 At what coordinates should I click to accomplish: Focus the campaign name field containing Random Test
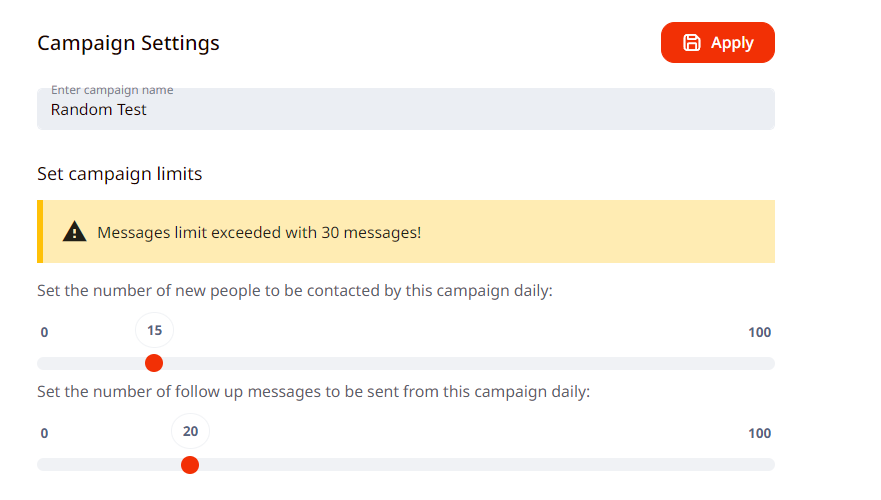[405, 110]
